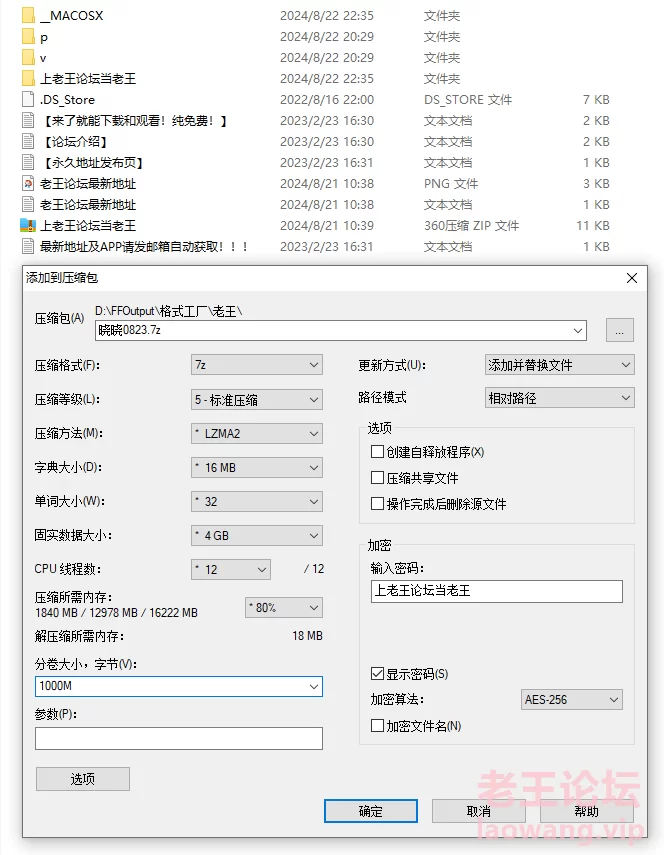Enable 加密文件名 checkbox

[377, 726]
